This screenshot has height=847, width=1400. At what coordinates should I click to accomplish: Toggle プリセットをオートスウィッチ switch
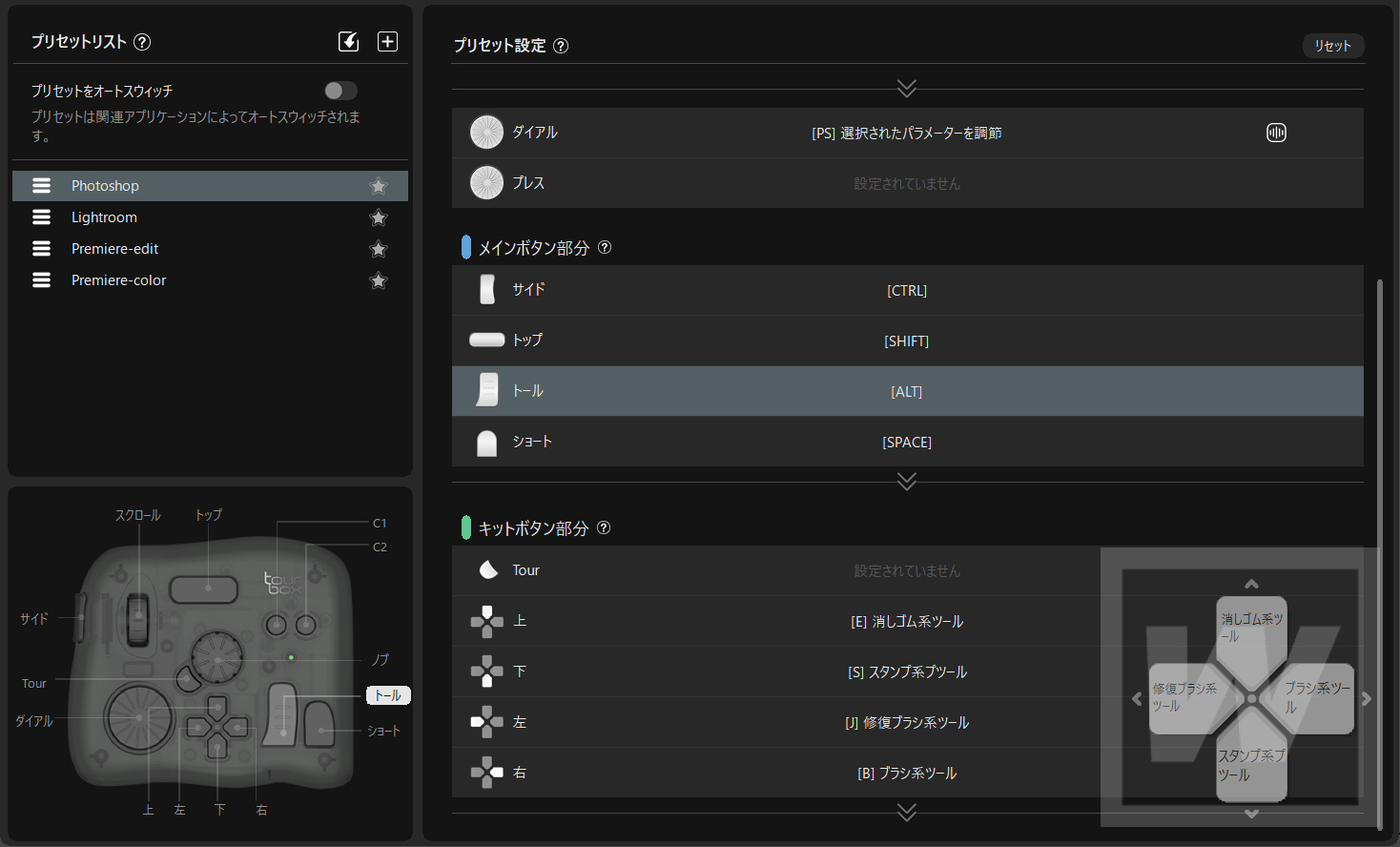coord(340,91)
